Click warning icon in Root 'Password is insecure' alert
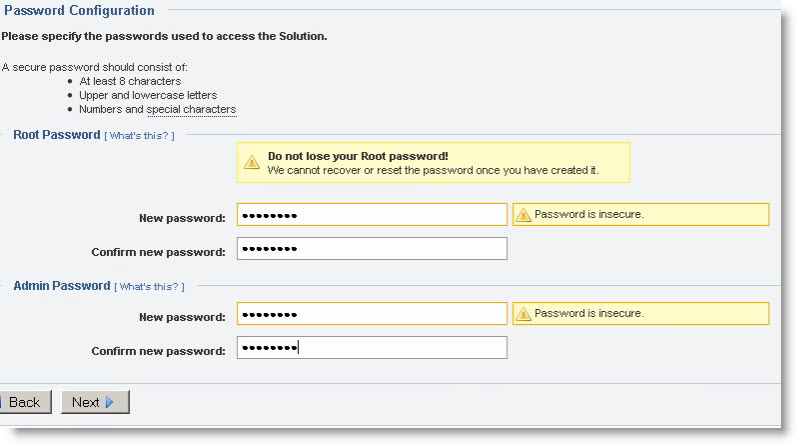The width and height of the screenshot is (797, 444). pyautogui.click(x=523, y=215)
